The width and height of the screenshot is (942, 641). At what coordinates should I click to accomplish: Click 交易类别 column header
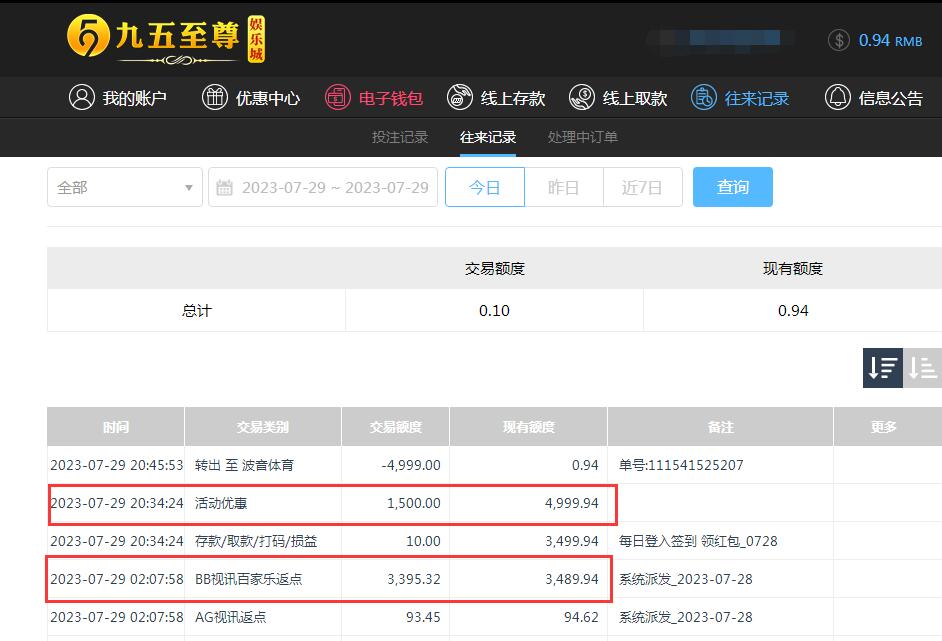click(263, 427)
